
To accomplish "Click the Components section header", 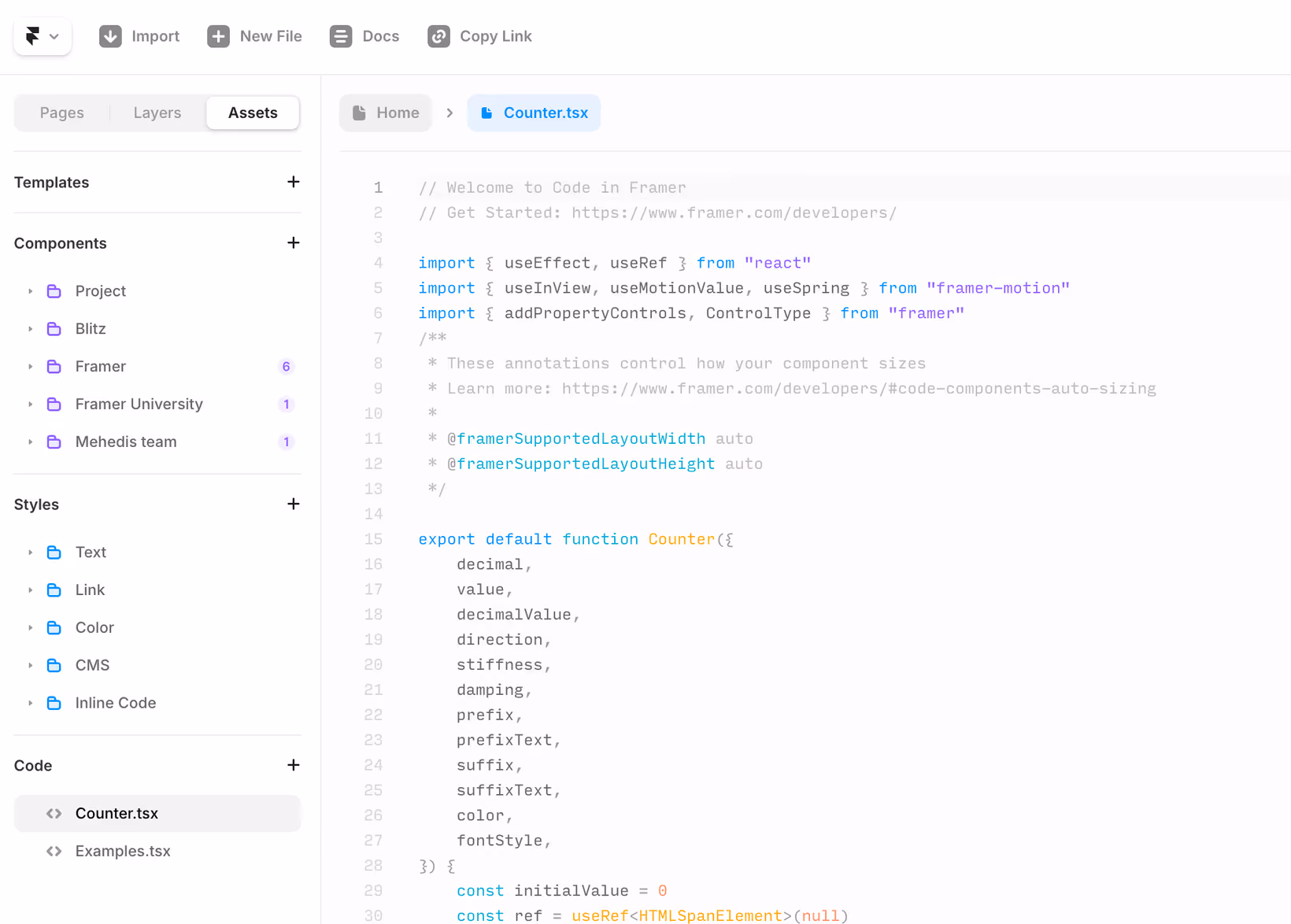I will point(61,243).
